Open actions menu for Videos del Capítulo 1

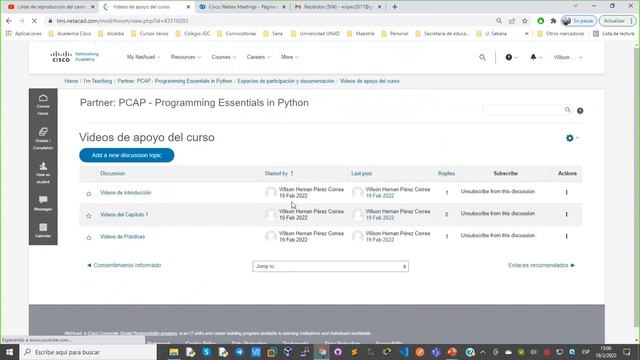tap(567, 214)
